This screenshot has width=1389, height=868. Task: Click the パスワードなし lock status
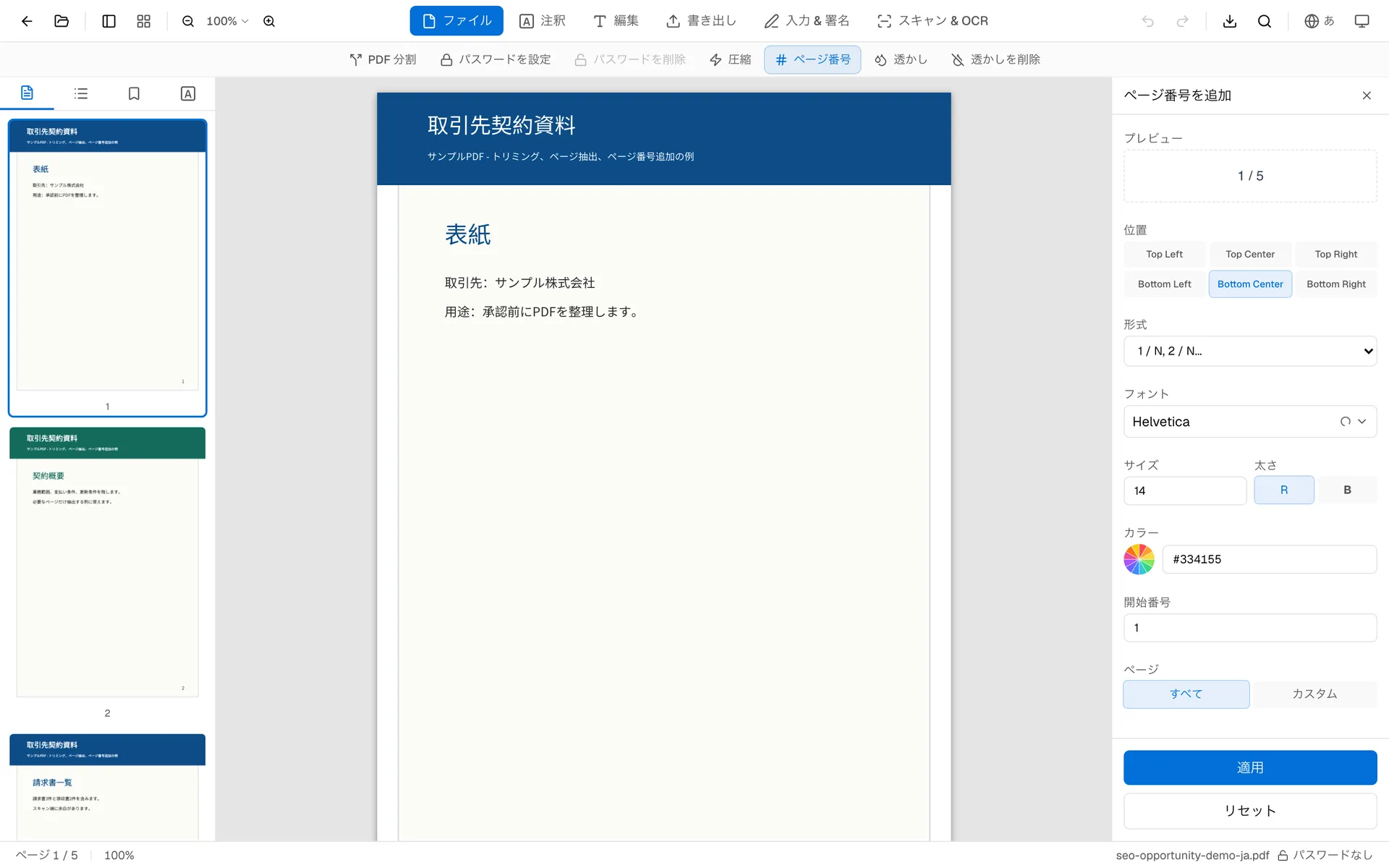[x=1325, y=855]
